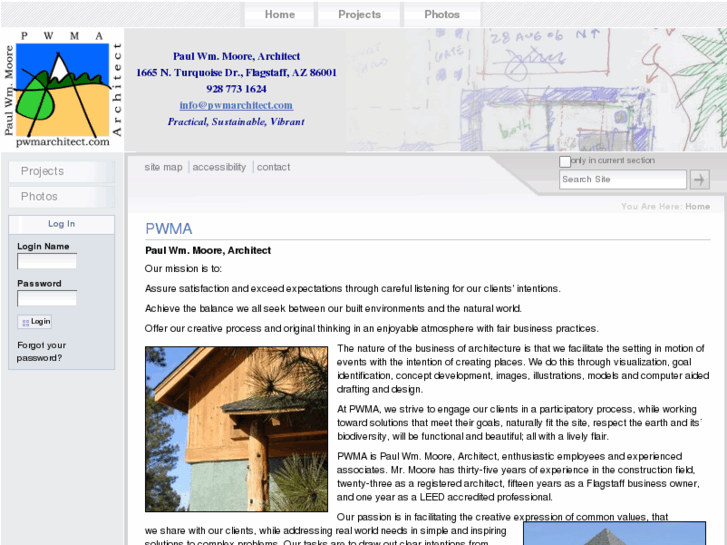The image size is (727, 545).
Task: Click the Paul Wm. Moore, Architect bold subheading
Action: click(208, 250)
